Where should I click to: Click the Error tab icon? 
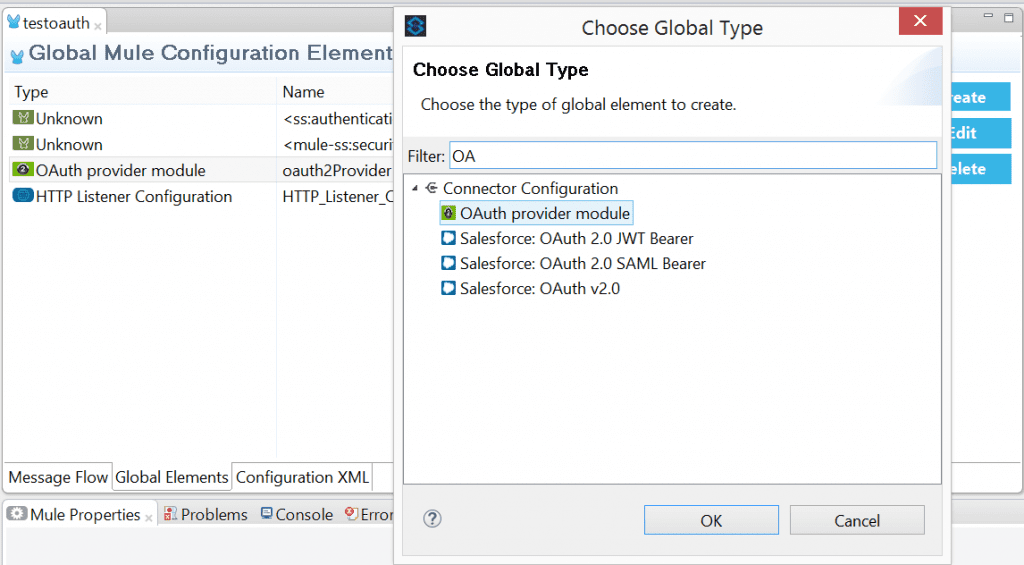pyautogui.click(x=351, y=514)
